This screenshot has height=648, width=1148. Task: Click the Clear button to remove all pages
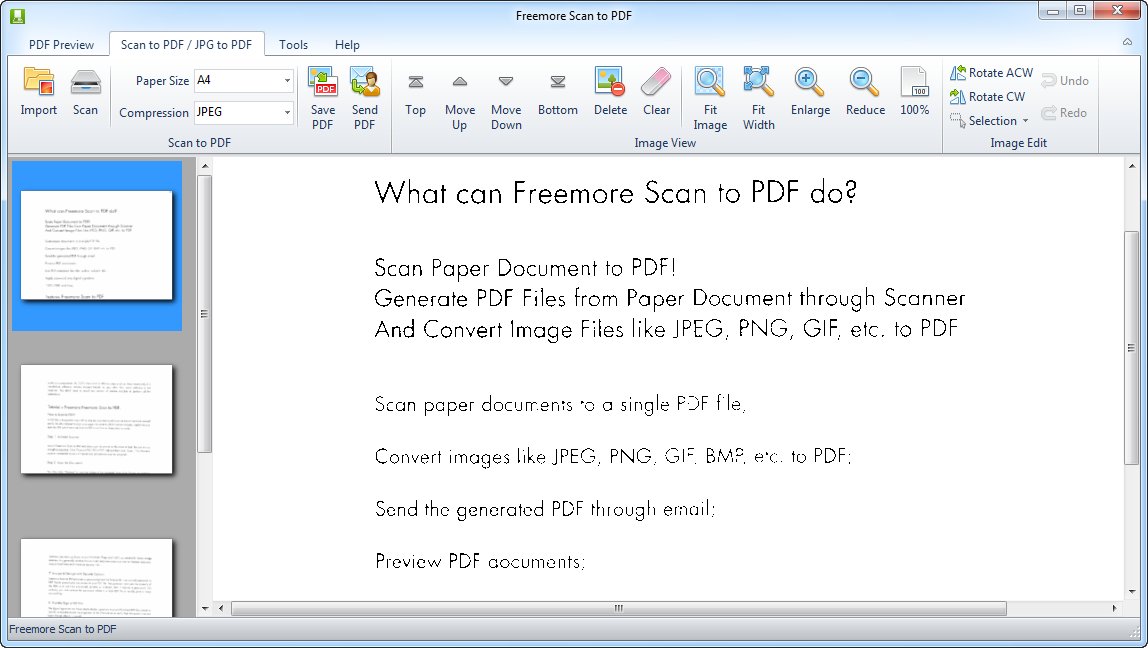pyautogui.click(x=656, y=95)
